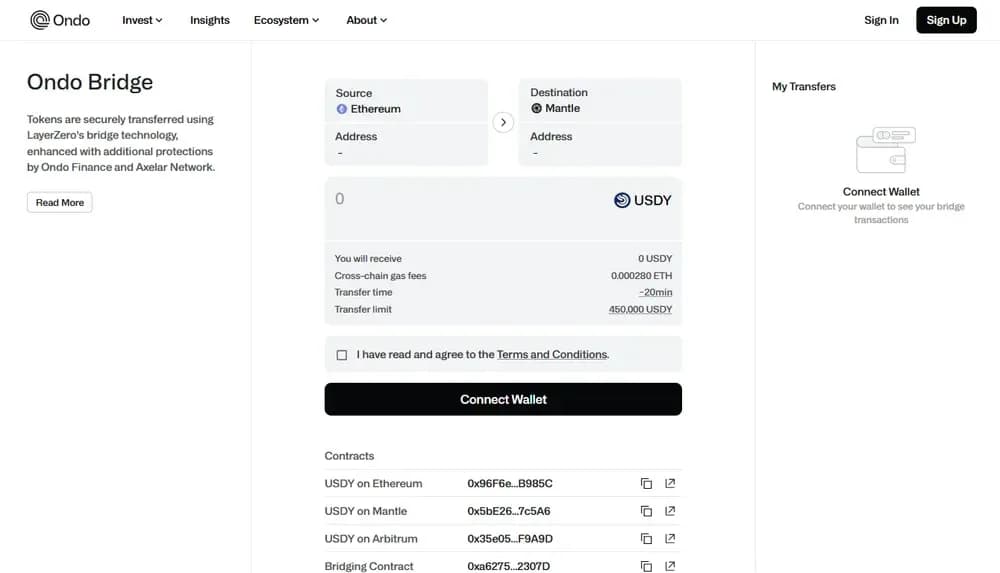Viewport: 1000px width, 573px height.
Task: Open USDY on Ethereum contract in explorer
Action: point(670,484)
